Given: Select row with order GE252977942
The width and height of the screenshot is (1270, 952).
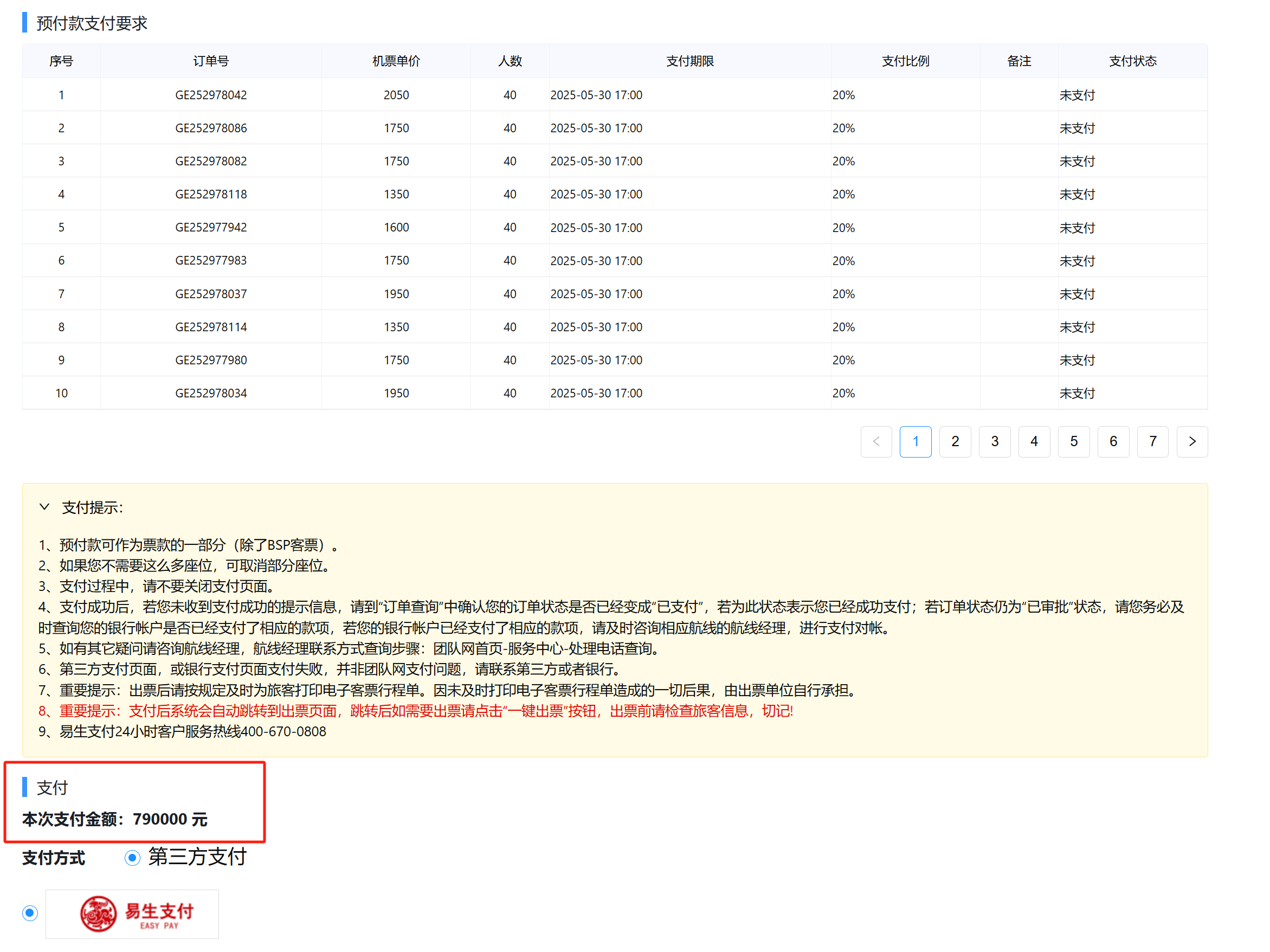Looking at the screenshot, I should coord(211,227).
